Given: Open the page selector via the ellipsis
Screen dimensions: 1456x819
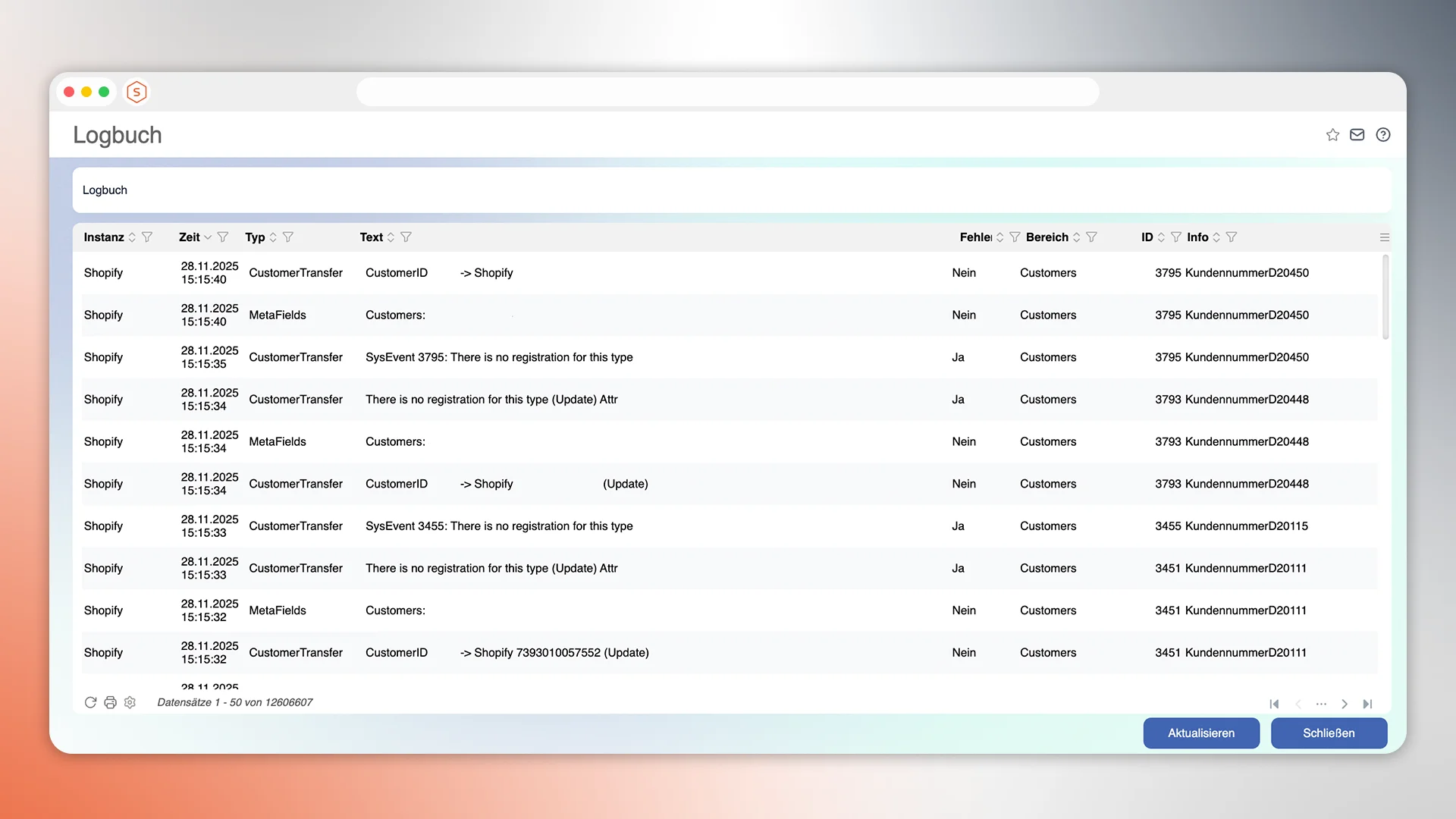Looking at the screenshot, I should (1322, 704).
